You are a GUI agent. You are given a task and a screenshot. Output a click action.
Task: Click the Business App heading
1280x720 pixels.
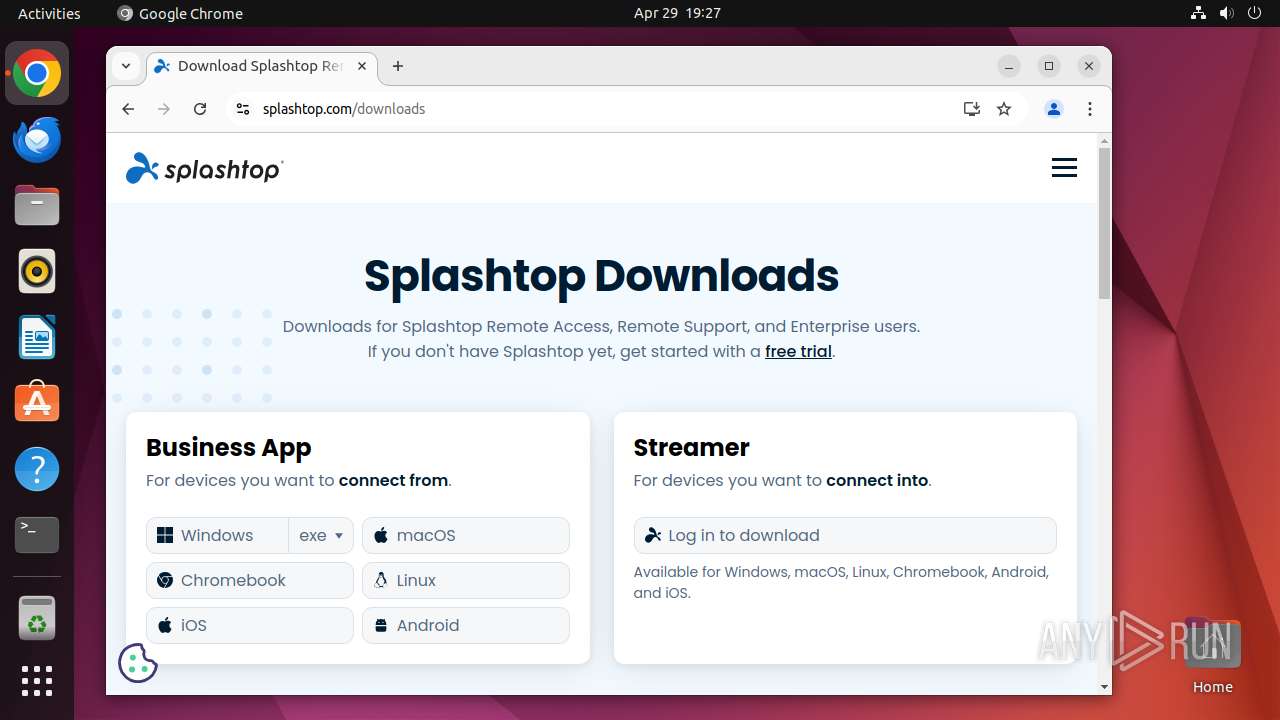pos(229,447)
